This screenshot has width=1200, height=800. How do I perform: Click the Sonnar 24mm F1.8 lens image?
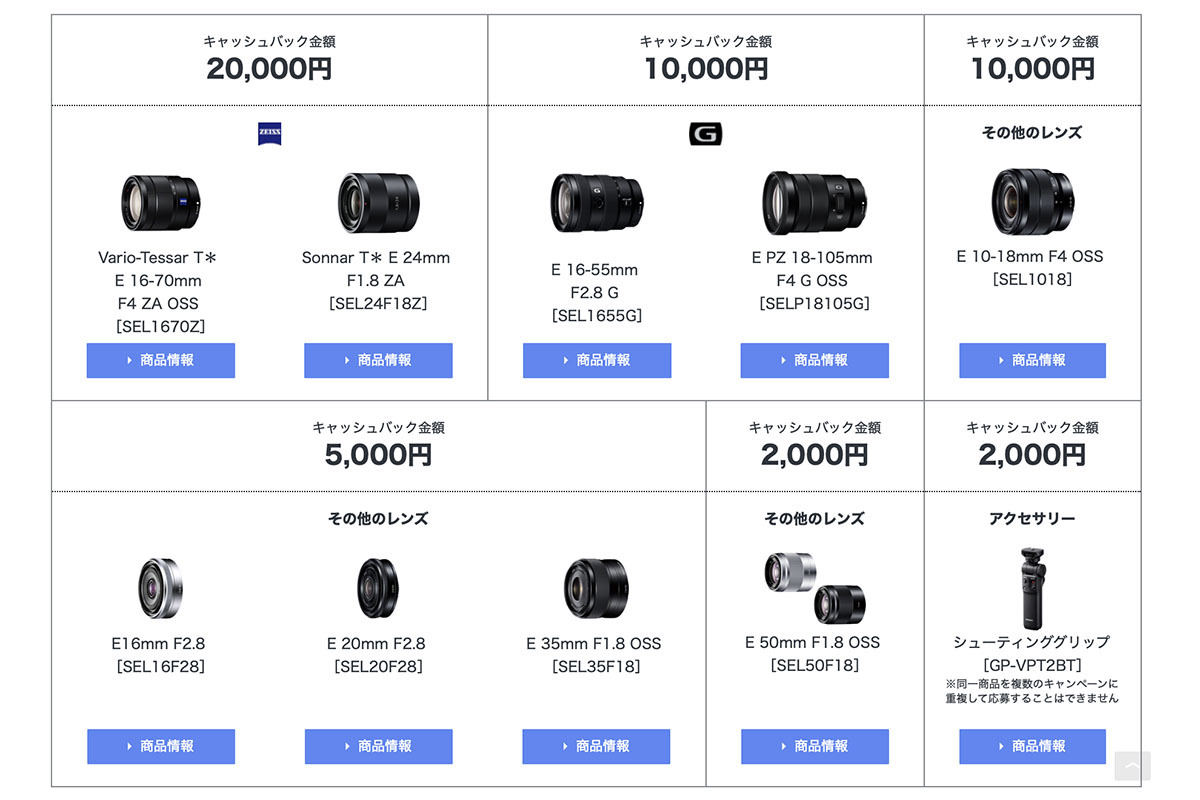(x=377, y=203)
